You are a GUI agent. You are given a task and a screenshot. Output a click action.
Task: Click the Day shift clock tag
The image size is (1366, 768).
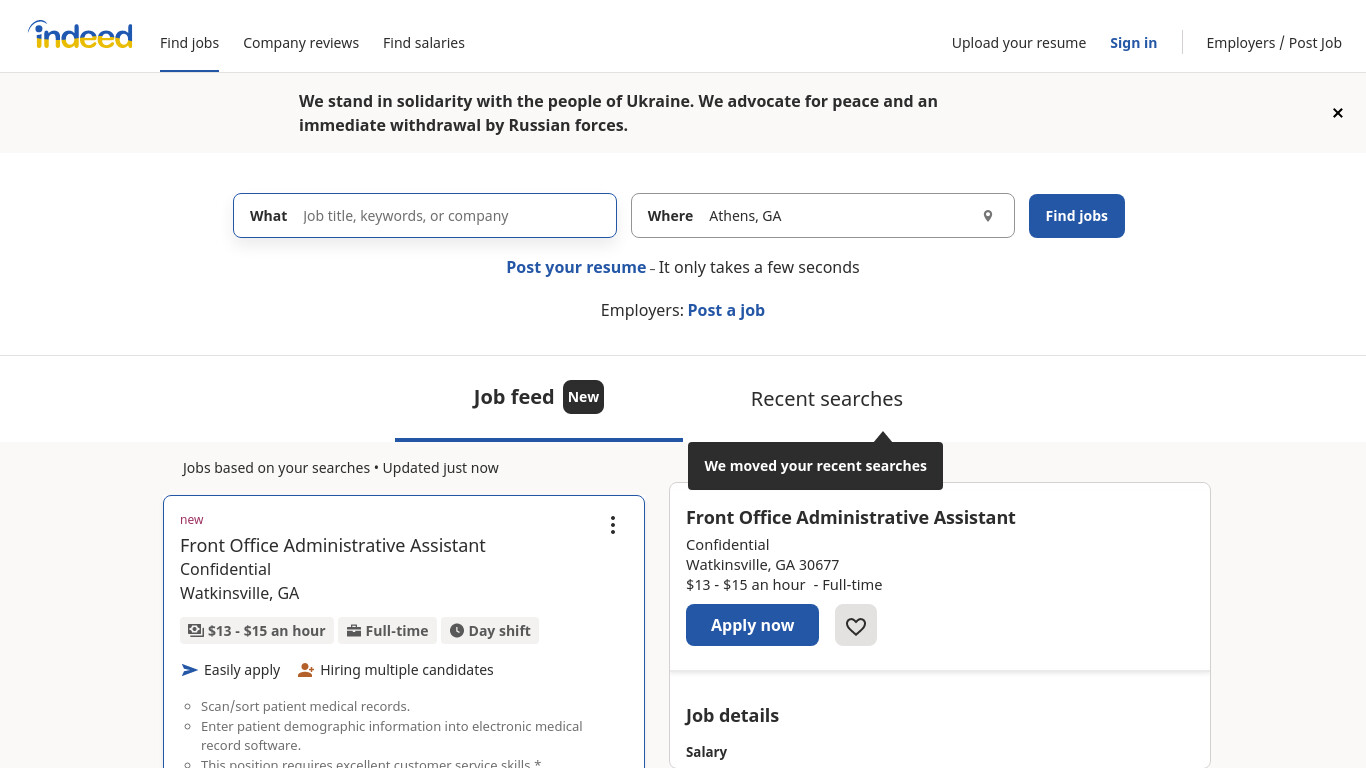pyautogui.click(x=490, y=631)
